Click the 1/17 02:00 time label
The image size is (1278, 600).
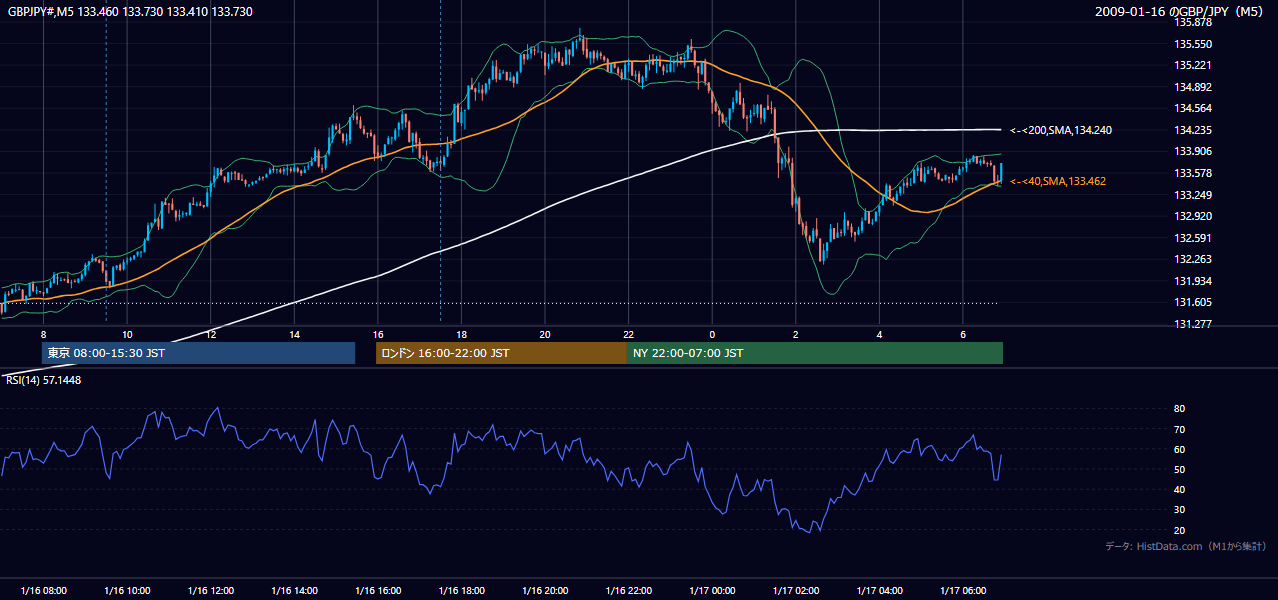coord(796,591)
